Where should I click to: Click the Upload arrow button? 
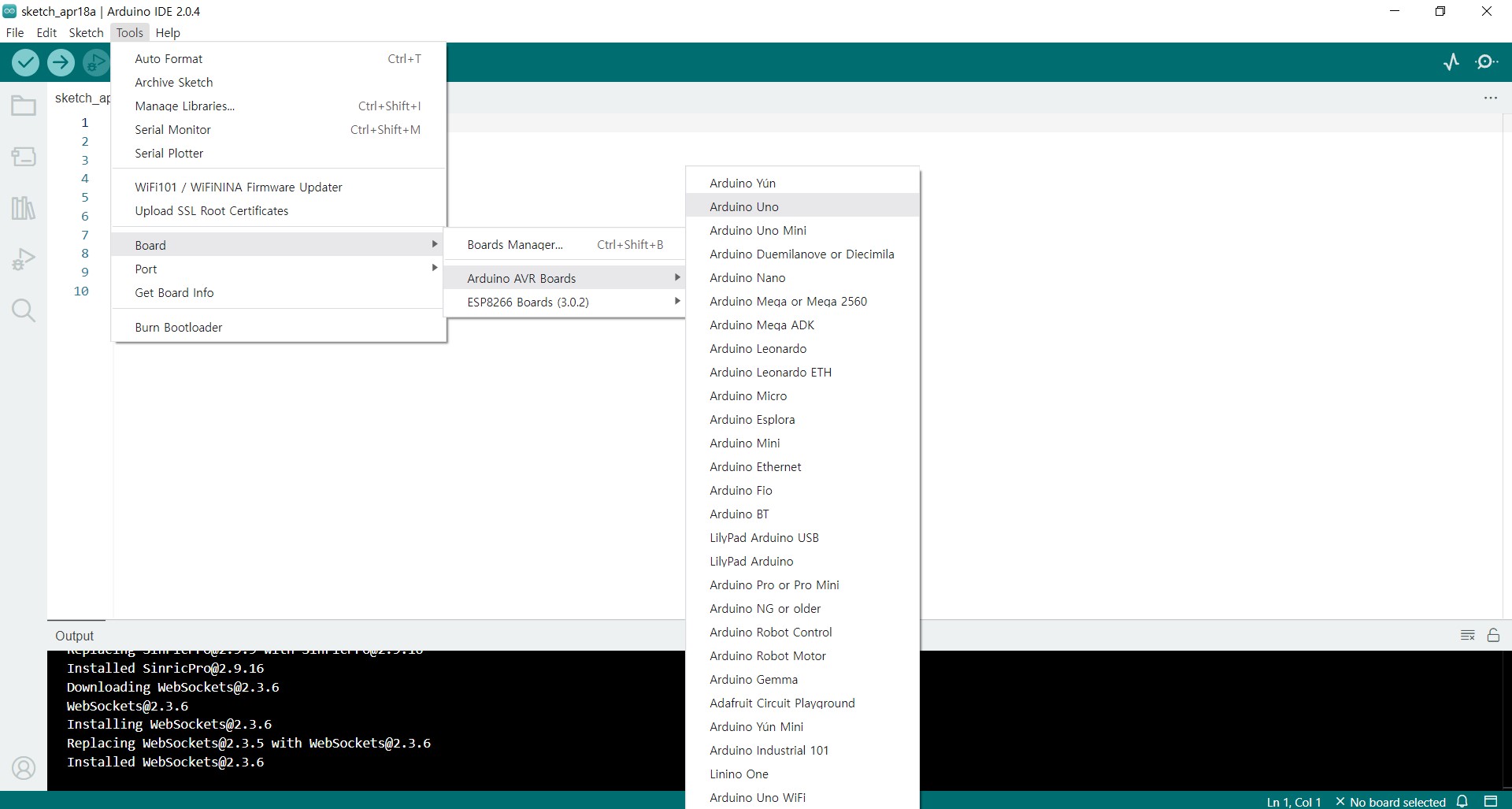(x=61, y=62)
